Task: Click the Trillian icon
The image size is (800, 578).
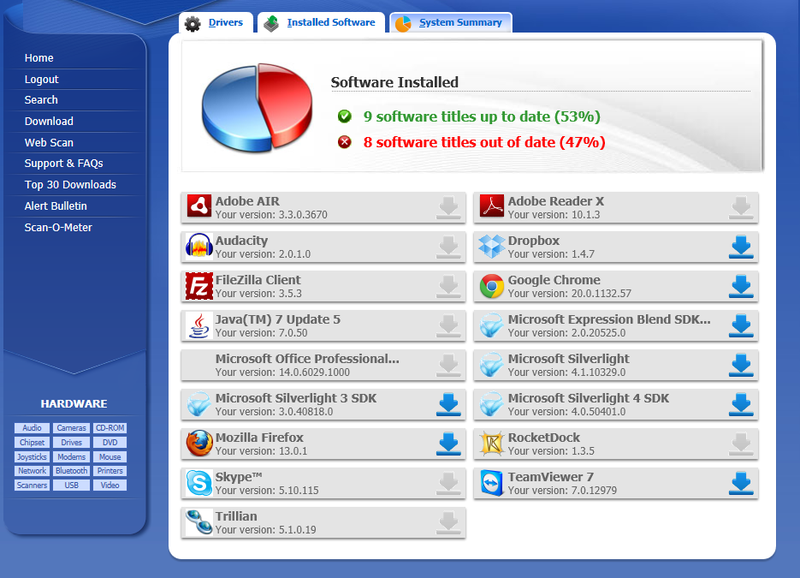Action: (x=199, y=522)
